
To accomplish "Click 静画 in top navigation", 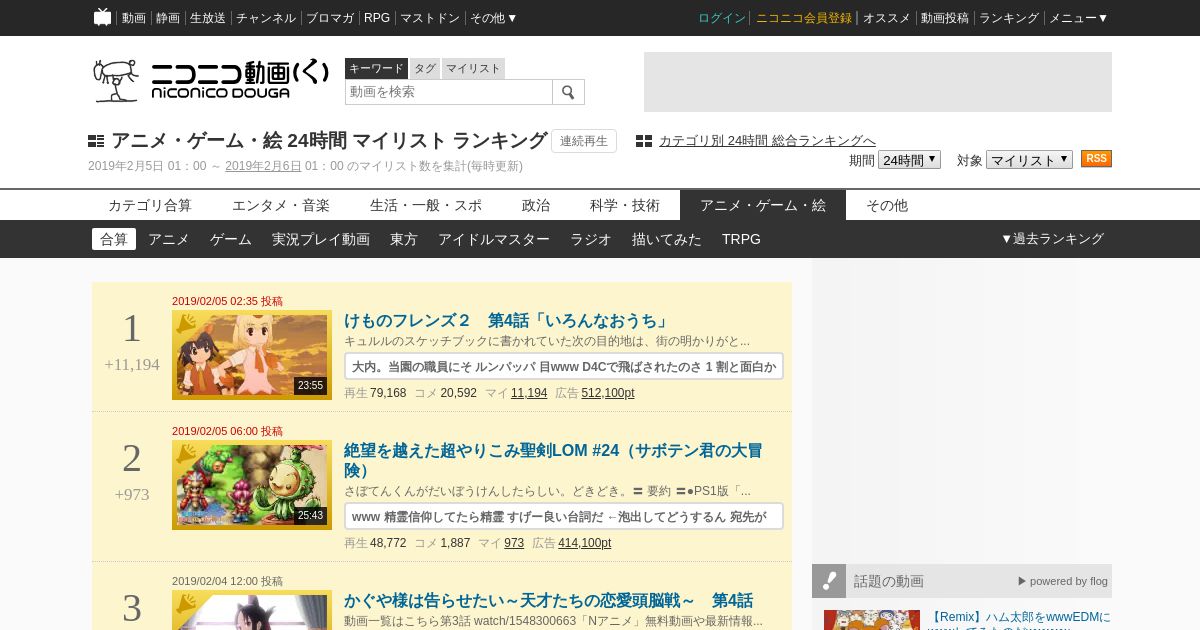I will click(168, 18).
